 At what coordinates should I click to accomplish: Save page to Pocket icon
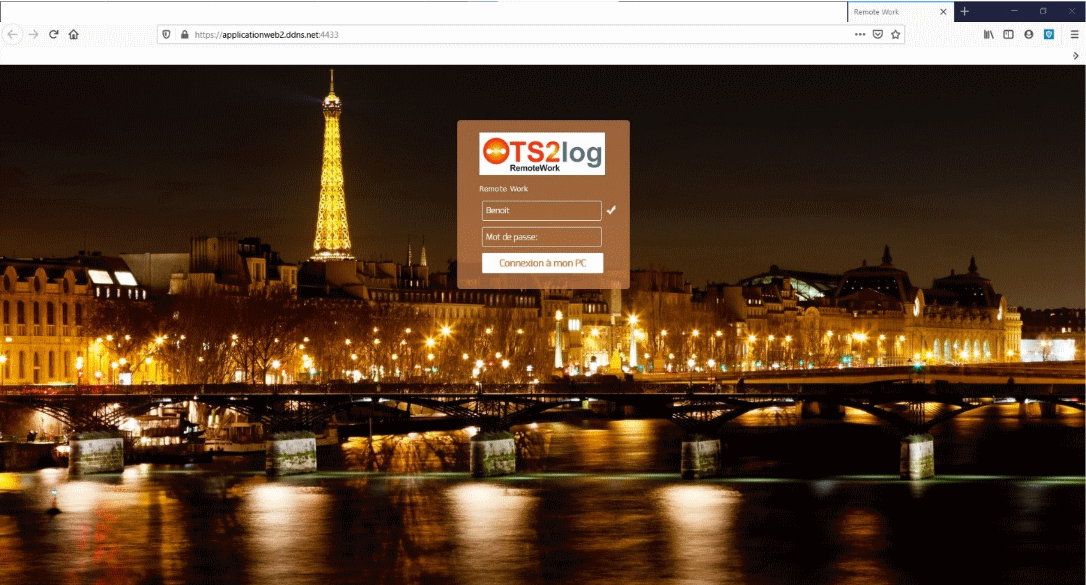[x=878, y=34]
